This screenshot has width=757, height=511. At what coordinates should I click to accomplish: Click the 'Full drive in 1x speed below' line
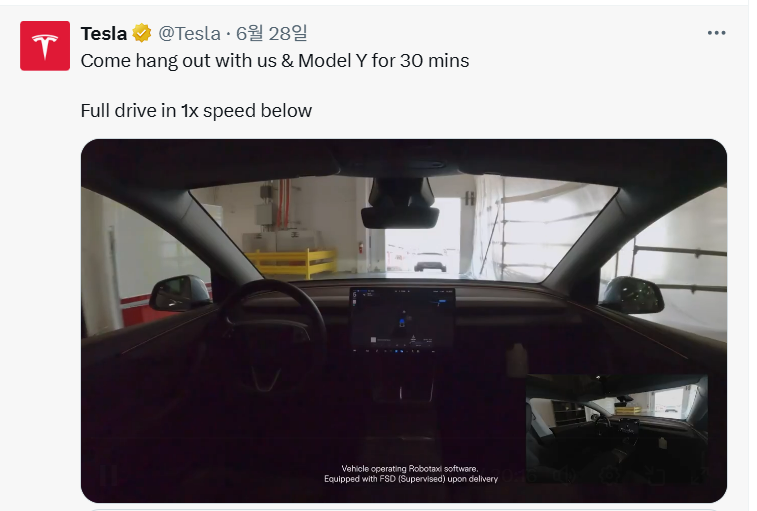(196, 111)
